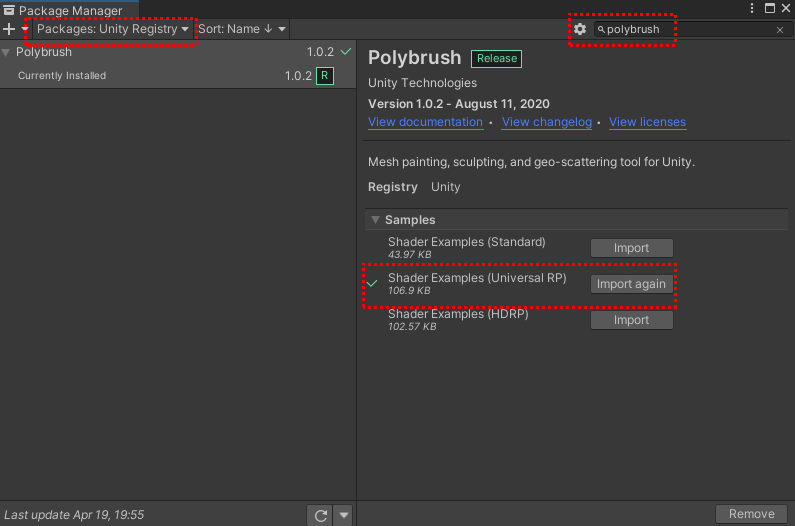Click the Polybrush title heading
The height and width of the screenshot is (526, 795).
pyautogui.click(x=415, y=57)
